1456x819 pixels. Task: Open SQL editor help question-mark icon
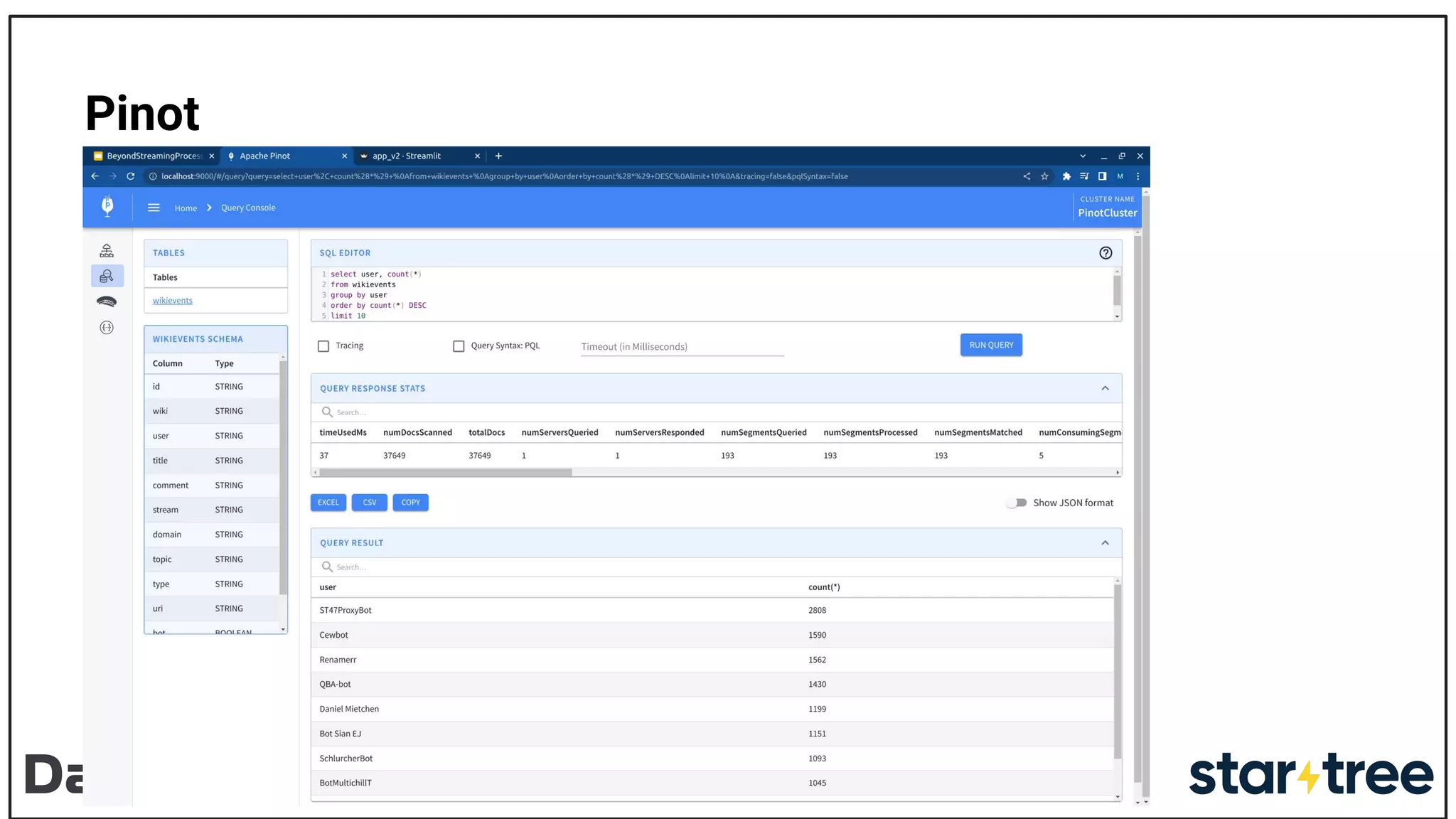(x=1106, y=253)
